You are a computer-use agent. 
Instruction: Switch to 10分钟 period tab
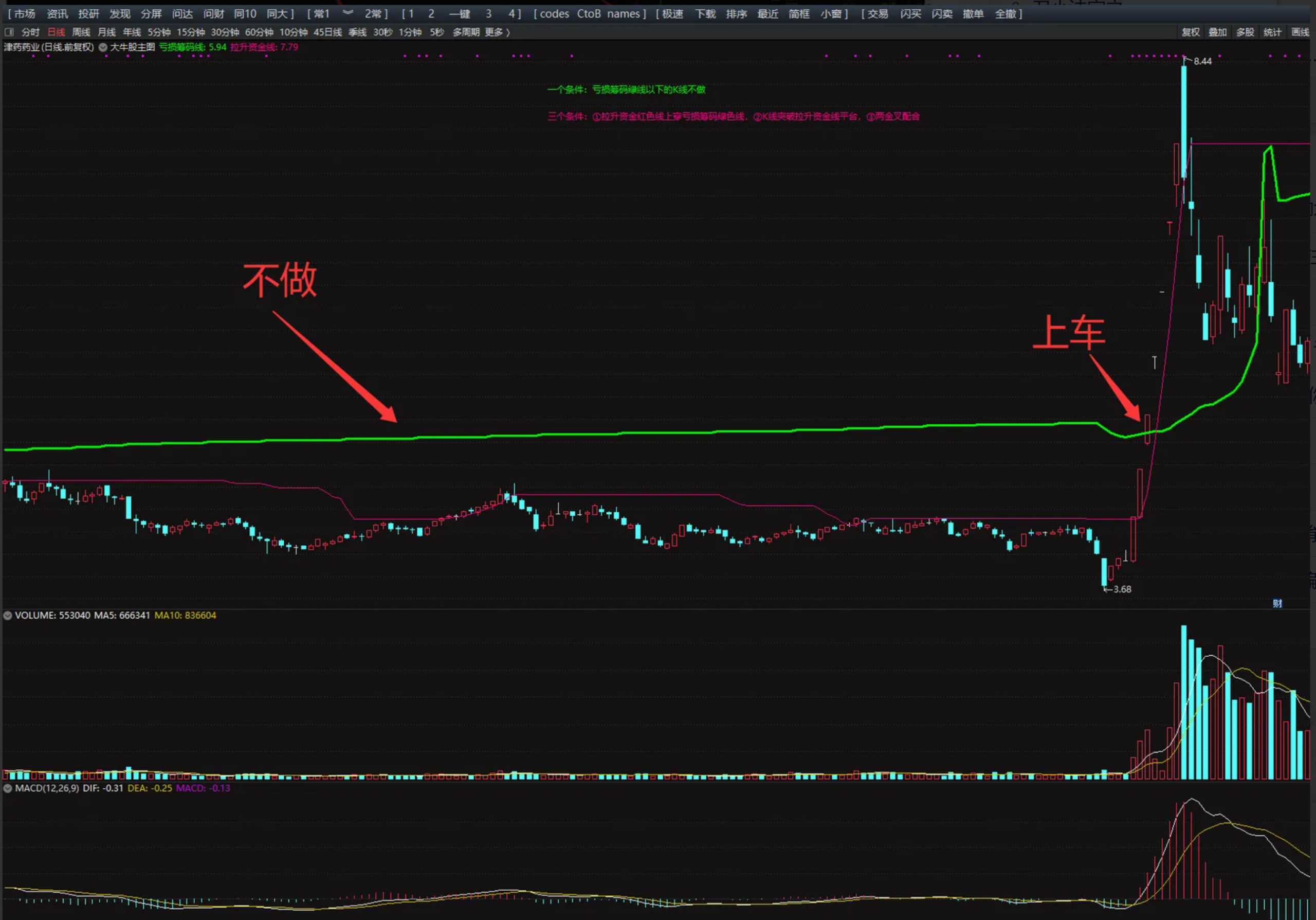[x=294, y=32]
